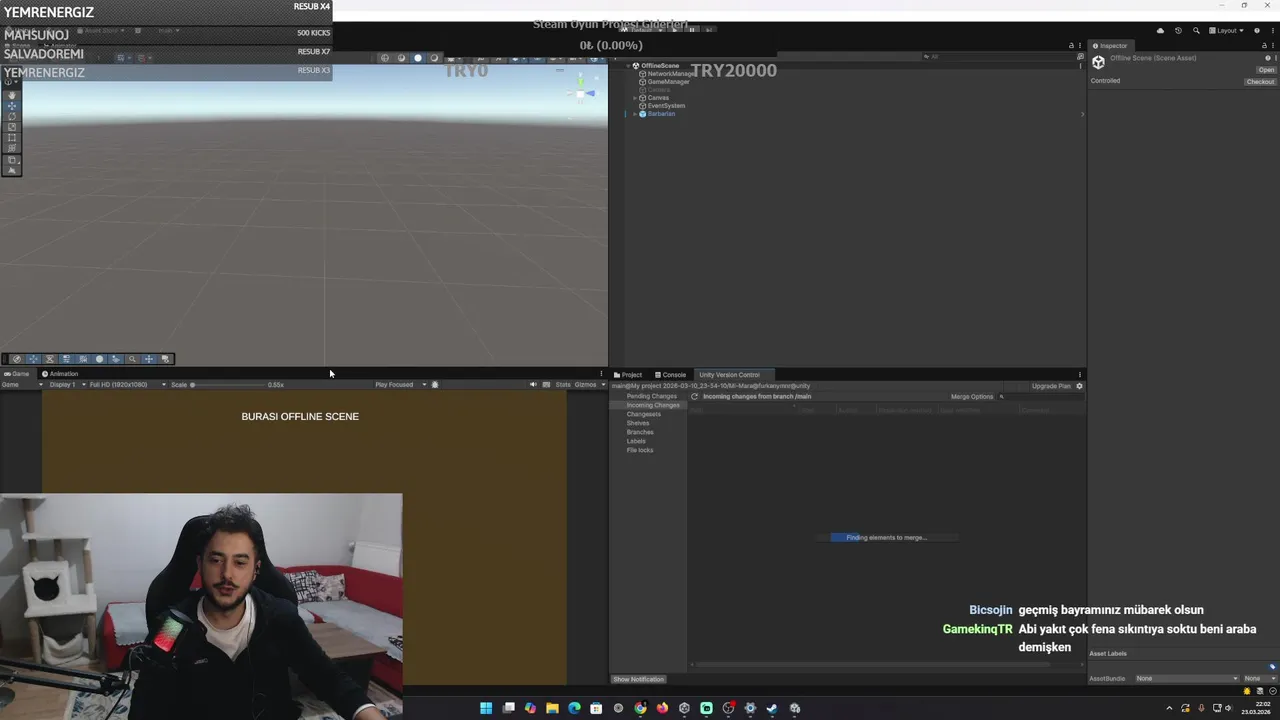Viewport: 1280px width, 720px height.
Task: Open Shelves view
Action: 638,423
